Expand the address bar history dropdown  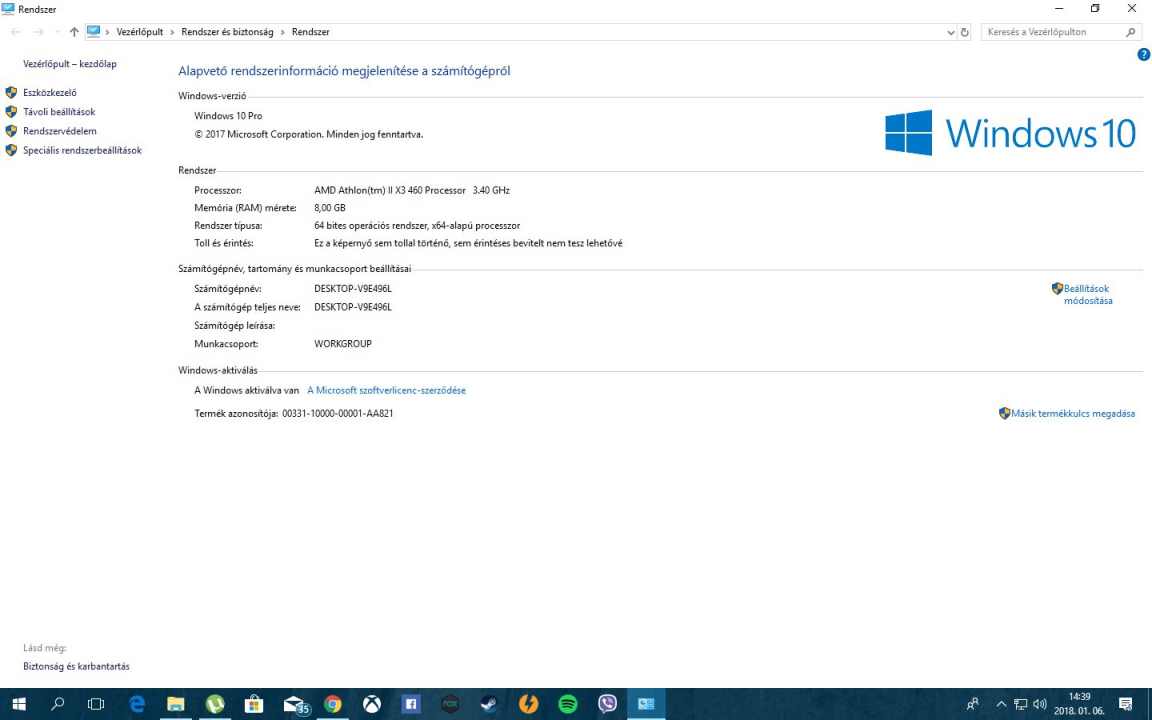click(x=951, y=32)
